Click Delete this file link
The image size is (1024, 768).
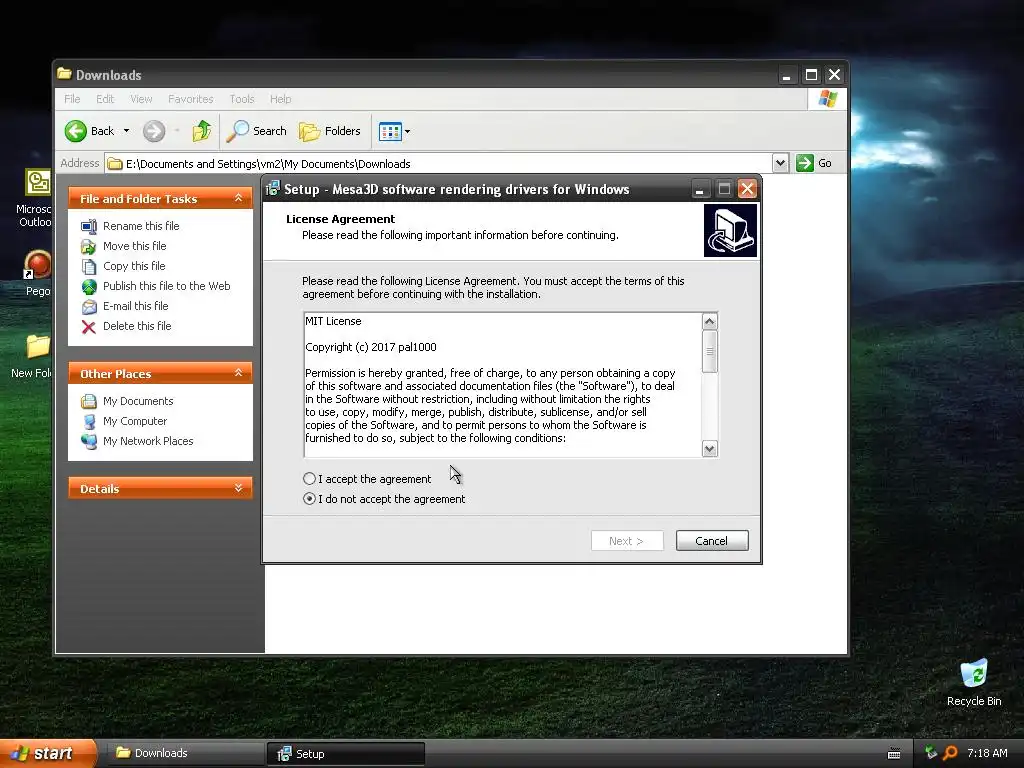point(136,326)
